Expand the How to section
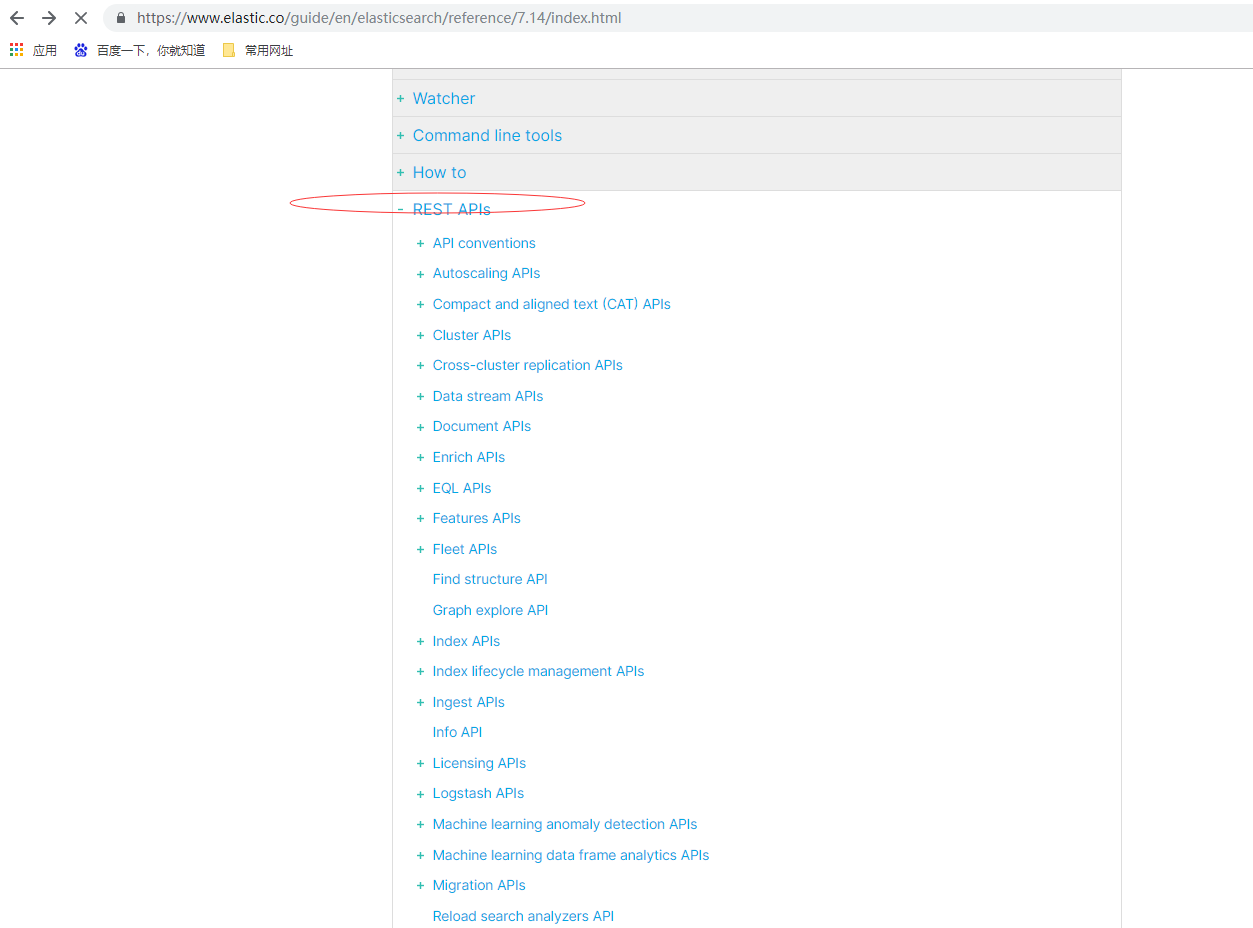The width and height of the screenshot is (1253, 928). click(401, 172)
